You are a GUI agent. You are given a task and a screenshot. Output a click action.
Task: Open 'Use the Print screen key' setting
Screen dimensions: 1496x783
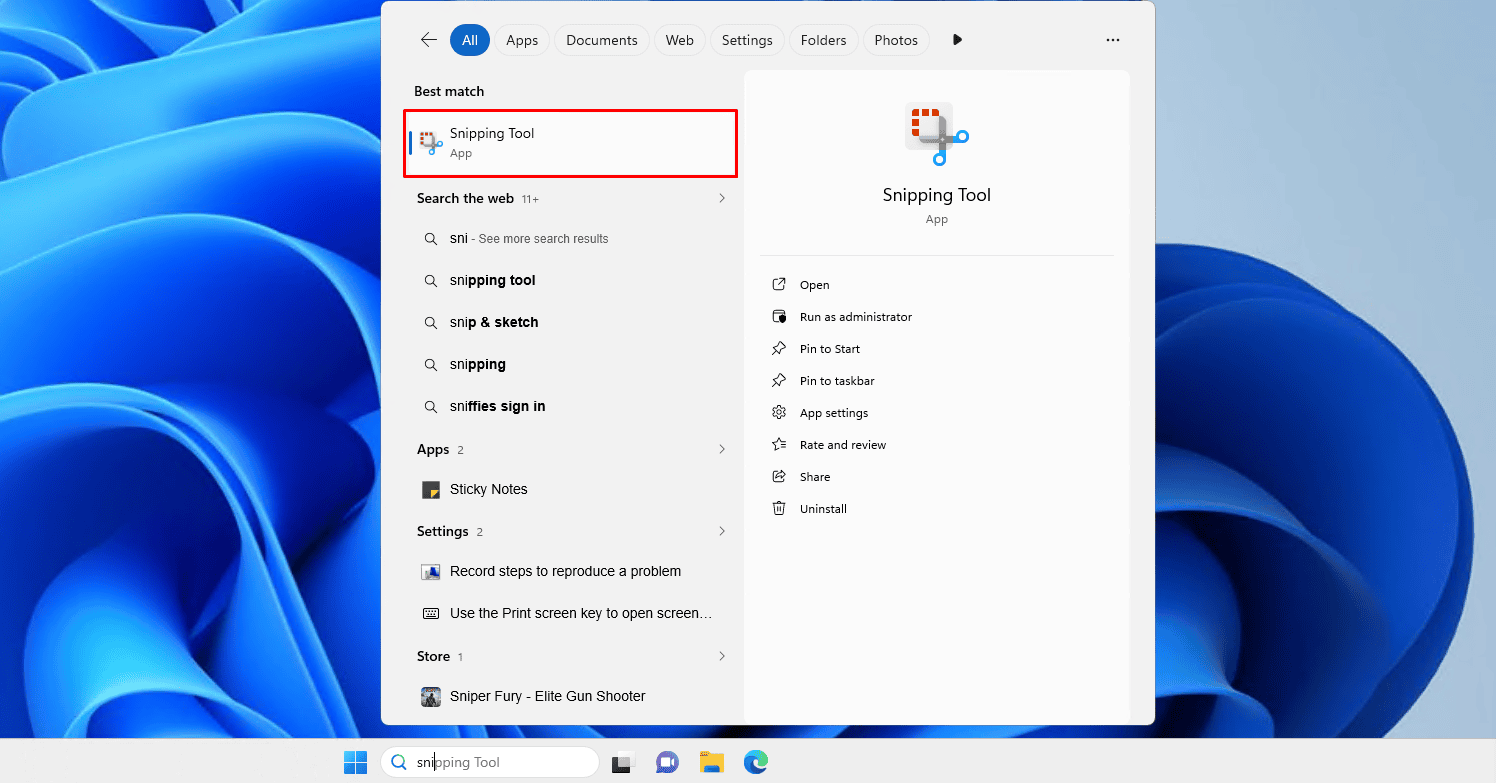point(570,613)
